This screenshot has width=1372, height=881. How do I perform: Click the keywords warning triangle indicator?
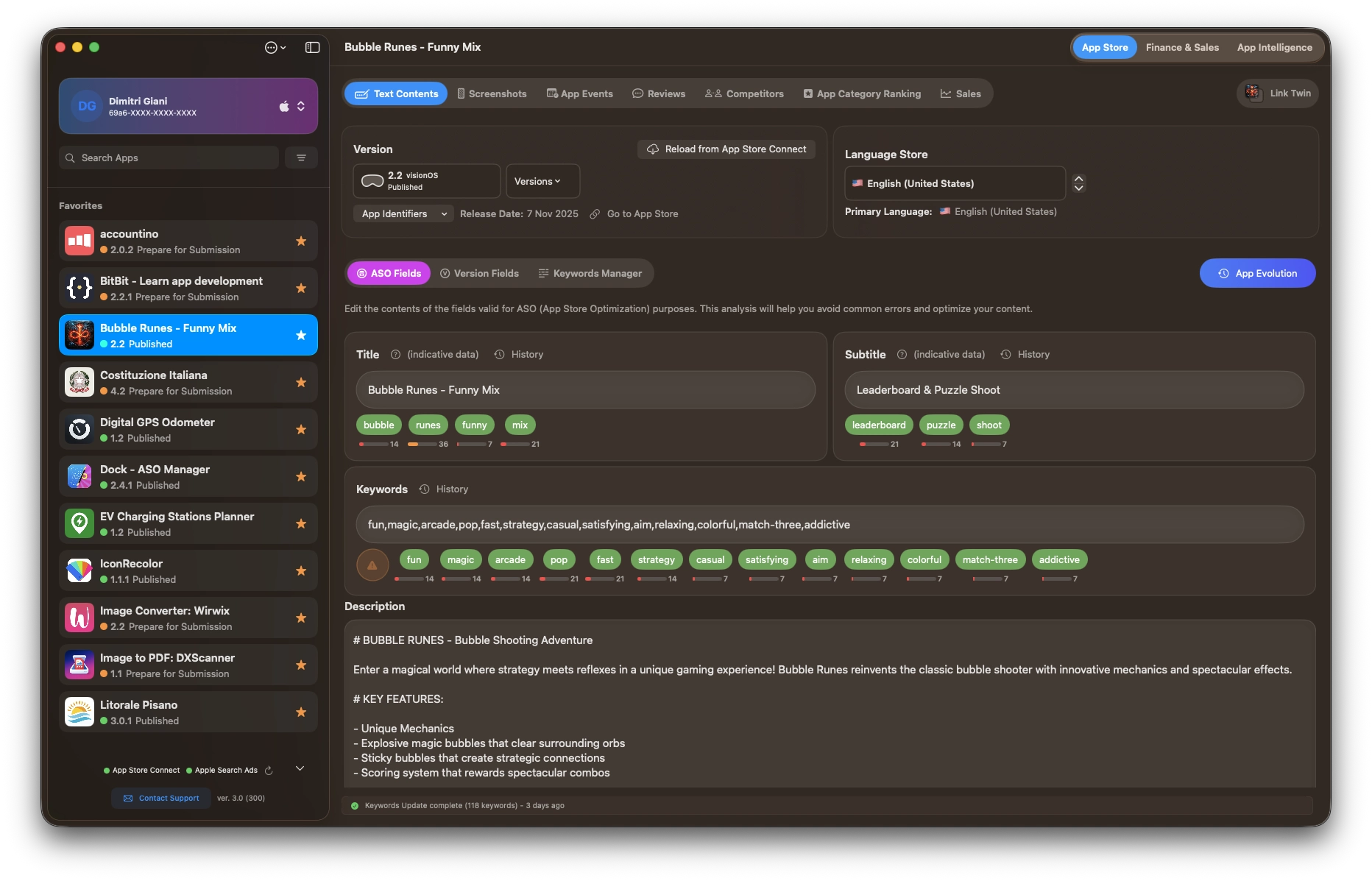coord(372,565)
